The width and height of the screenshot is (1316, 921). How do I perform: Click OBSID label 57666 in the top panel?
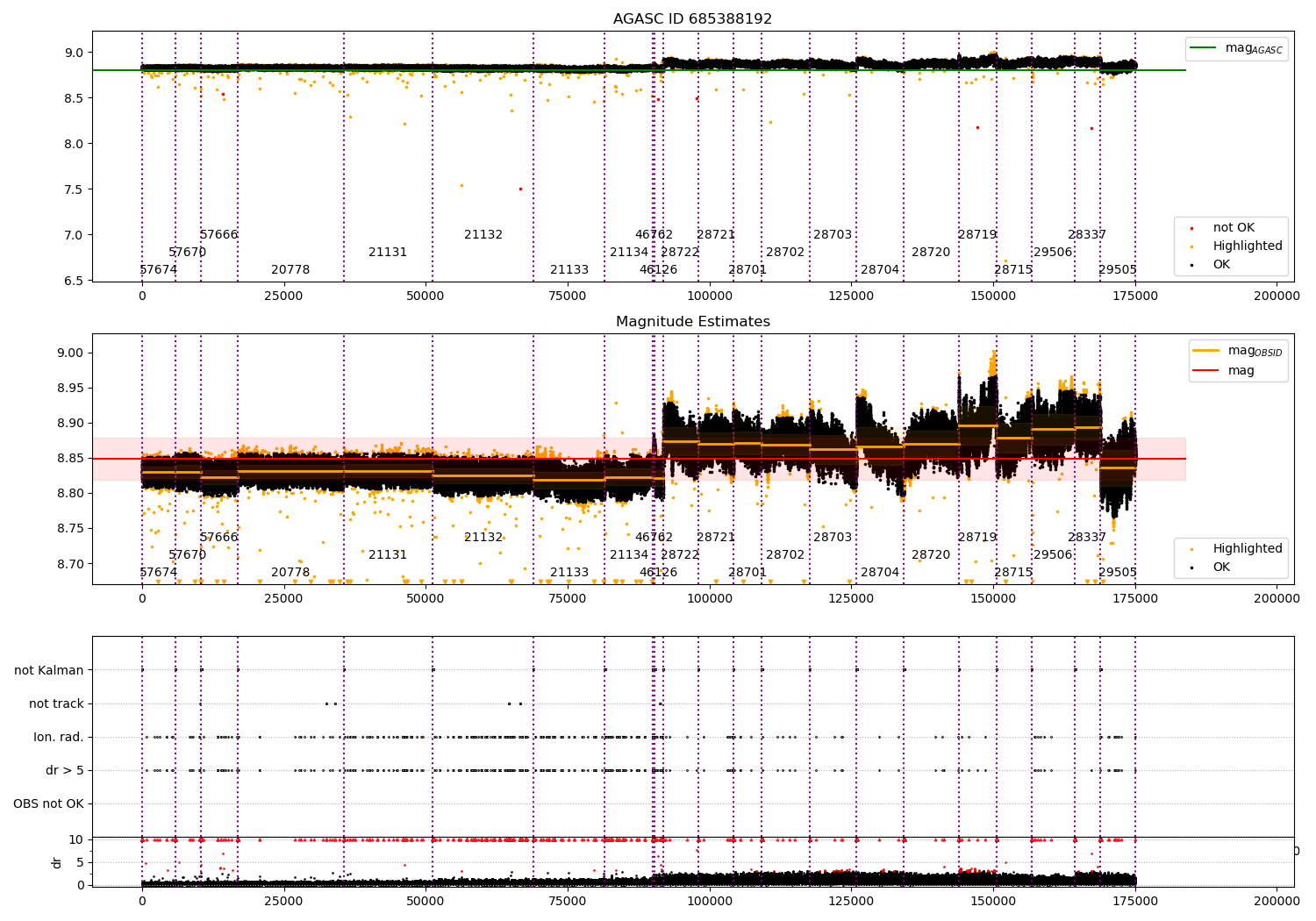219,235
